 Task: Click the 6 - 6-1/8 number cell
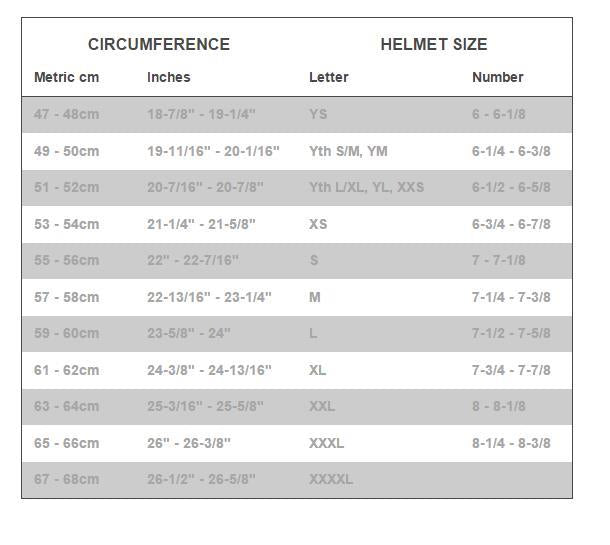click(499, 114)
